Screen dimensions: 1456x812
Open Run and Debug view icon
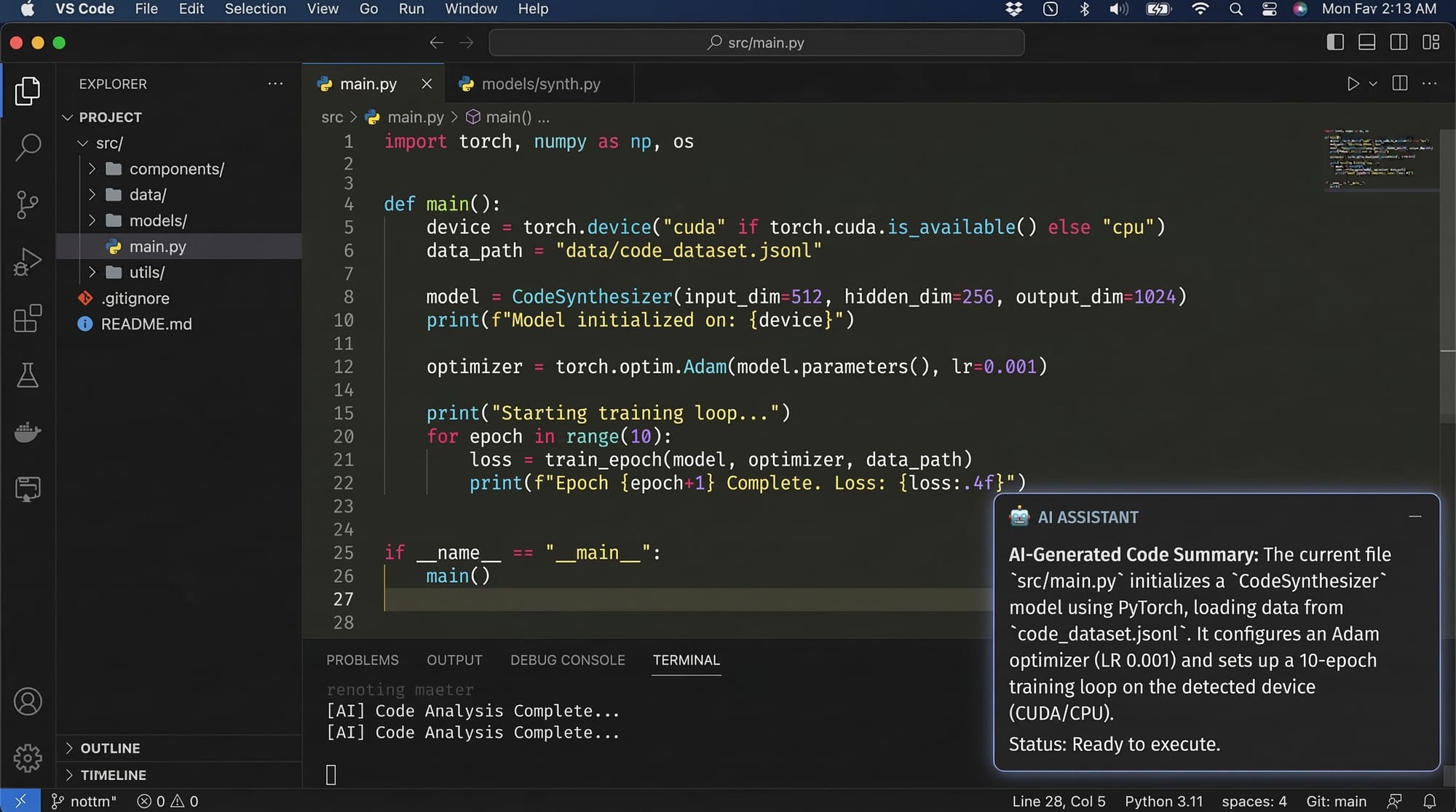click(x=28, y=261)
